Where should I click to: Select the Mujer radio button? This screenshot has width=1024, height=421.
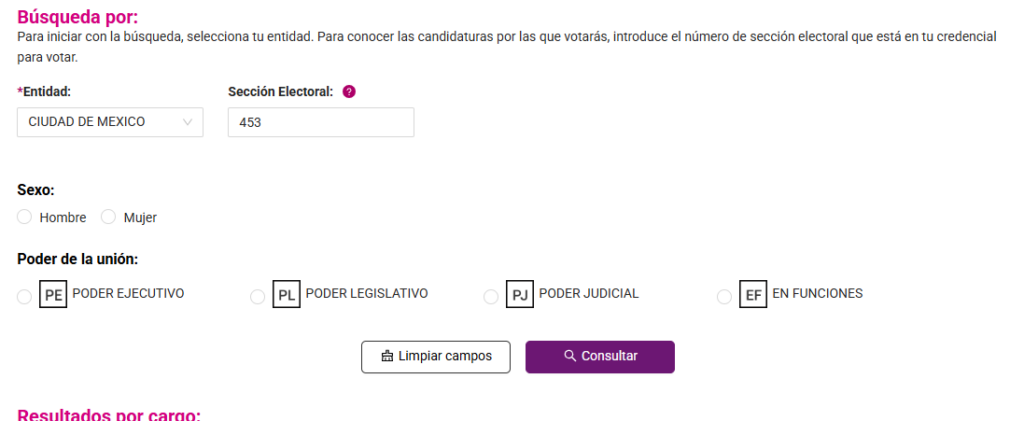(x=108, y=217)
